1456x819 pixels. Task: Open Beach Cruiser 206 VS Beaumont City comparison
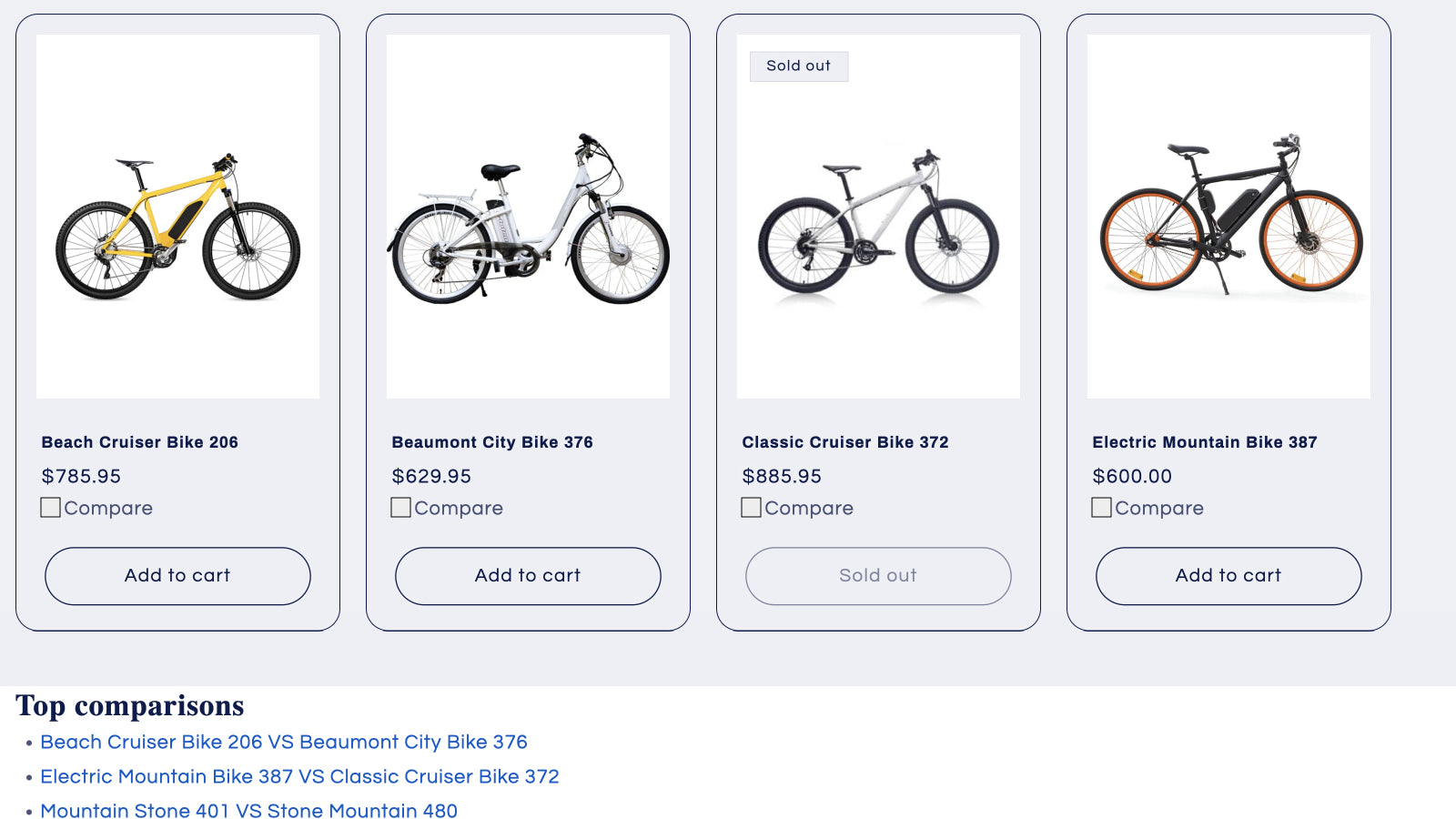click(x=284, y=743)
